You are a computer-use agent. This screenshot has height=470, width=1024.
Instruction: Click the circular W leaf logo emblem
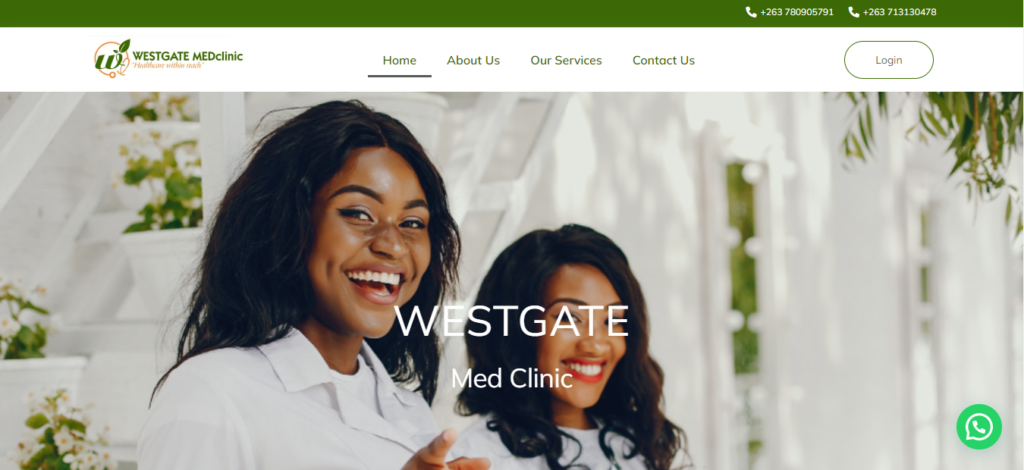(x=112, y=59)
